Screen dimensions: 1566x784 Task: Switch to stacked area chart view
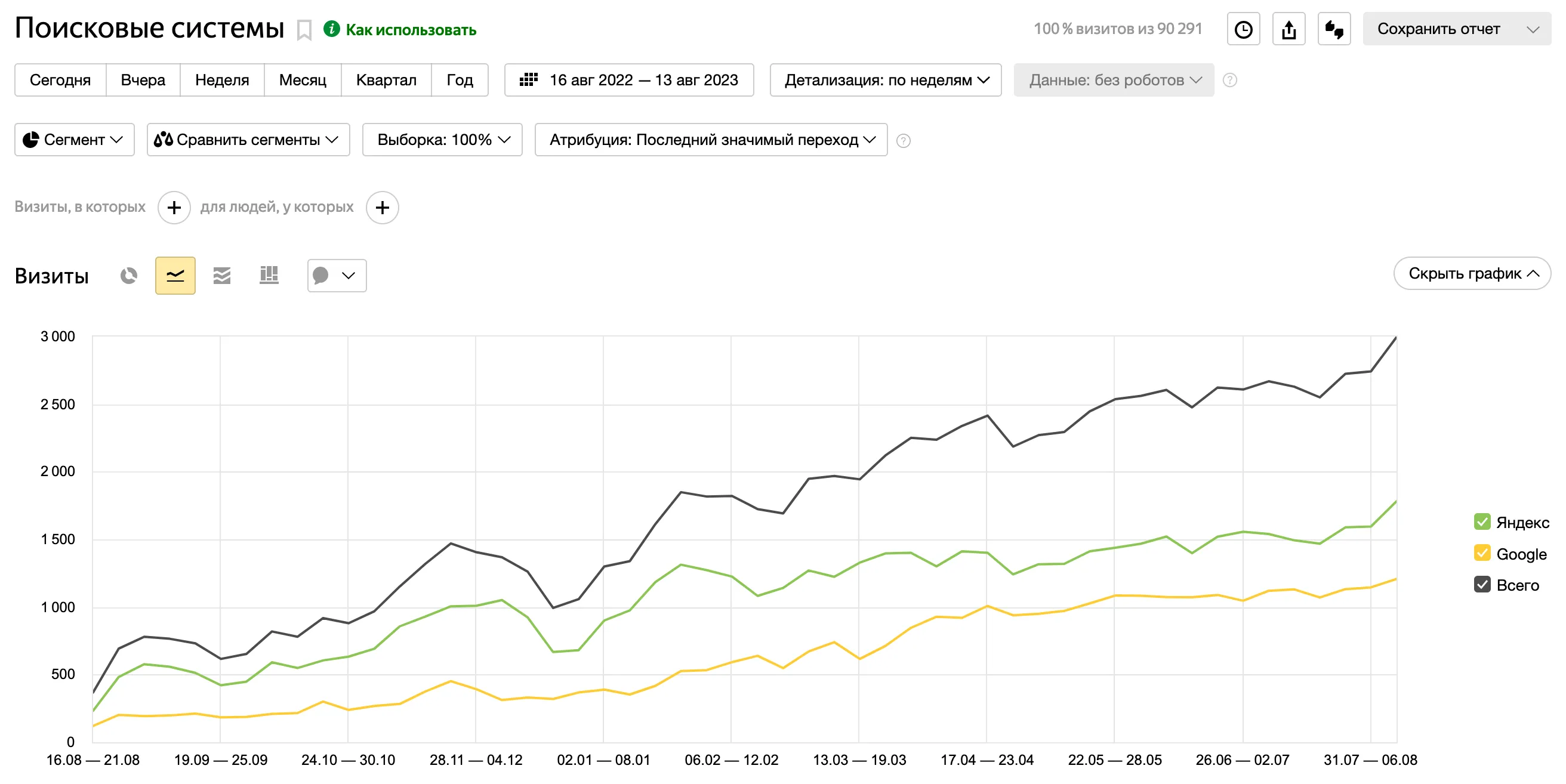pos(222,276)
